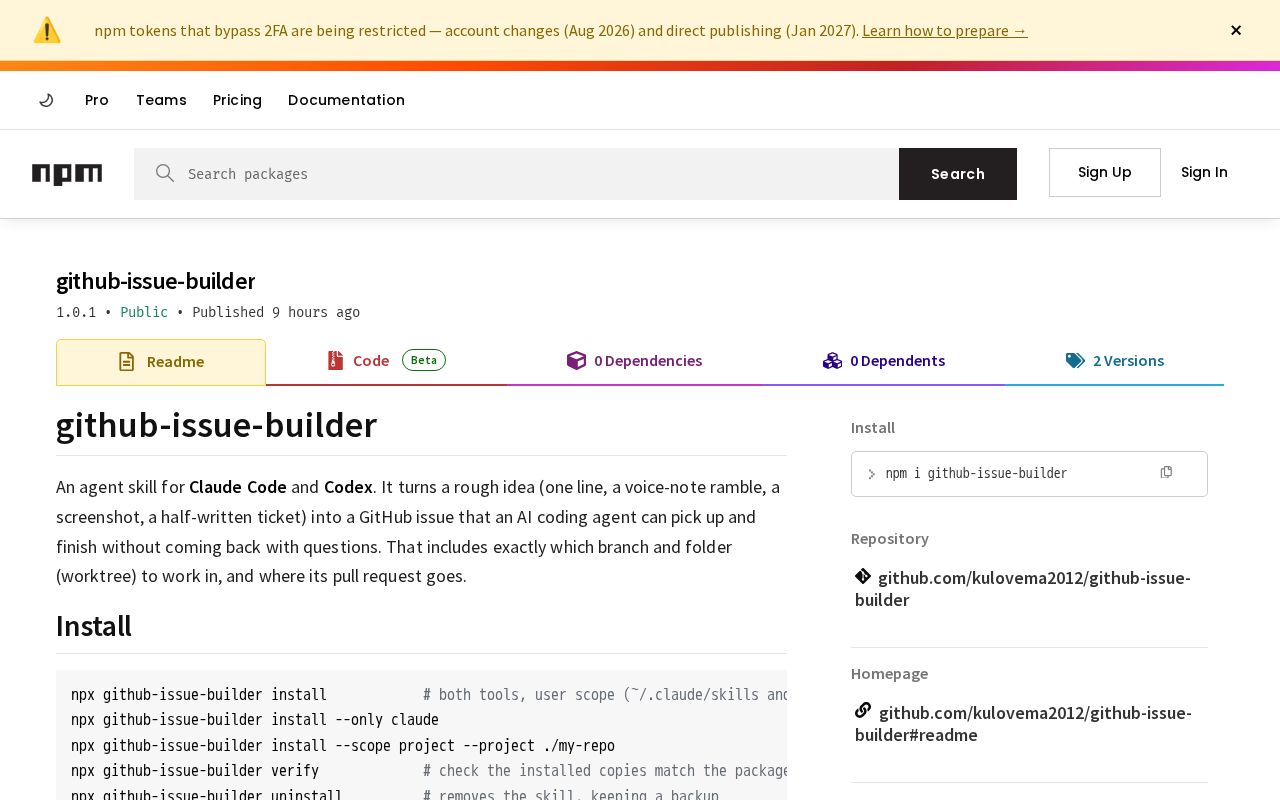The width and height of the screenshot is (1280, 800).
Task: Click the Readme tab file icon
Action: pos(126,361)
